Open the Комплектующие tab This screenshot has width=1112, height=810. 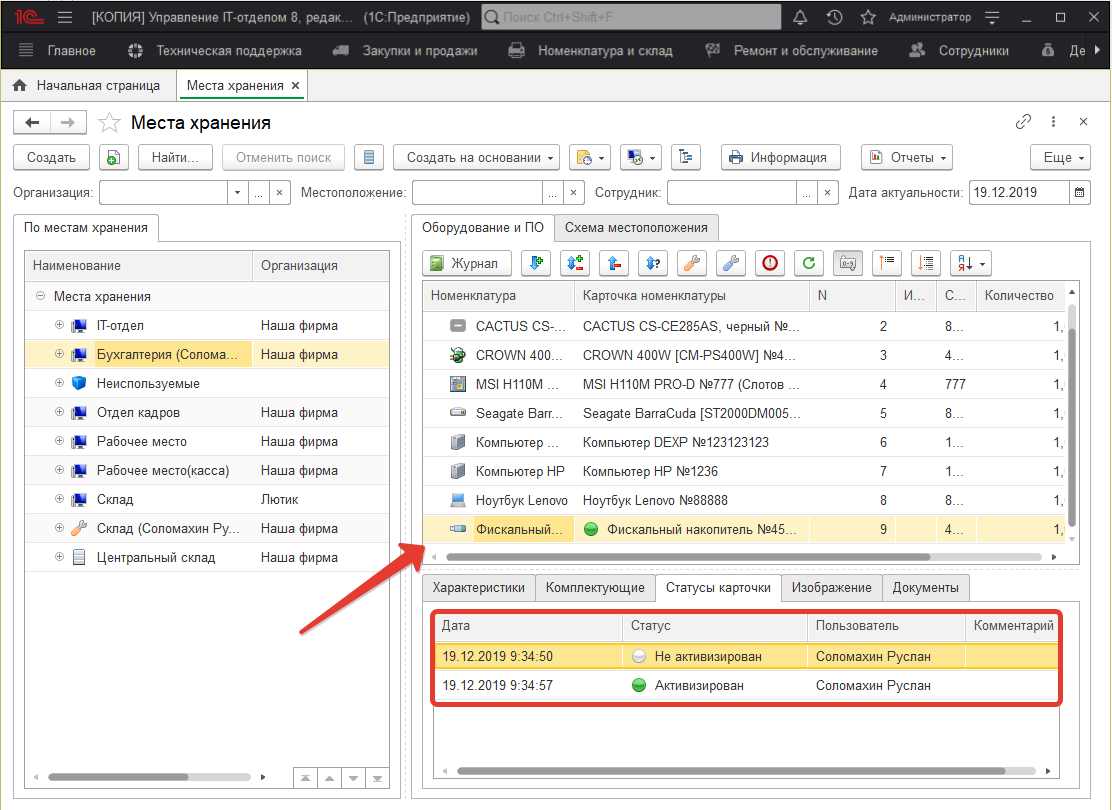[x=594, y=588]
